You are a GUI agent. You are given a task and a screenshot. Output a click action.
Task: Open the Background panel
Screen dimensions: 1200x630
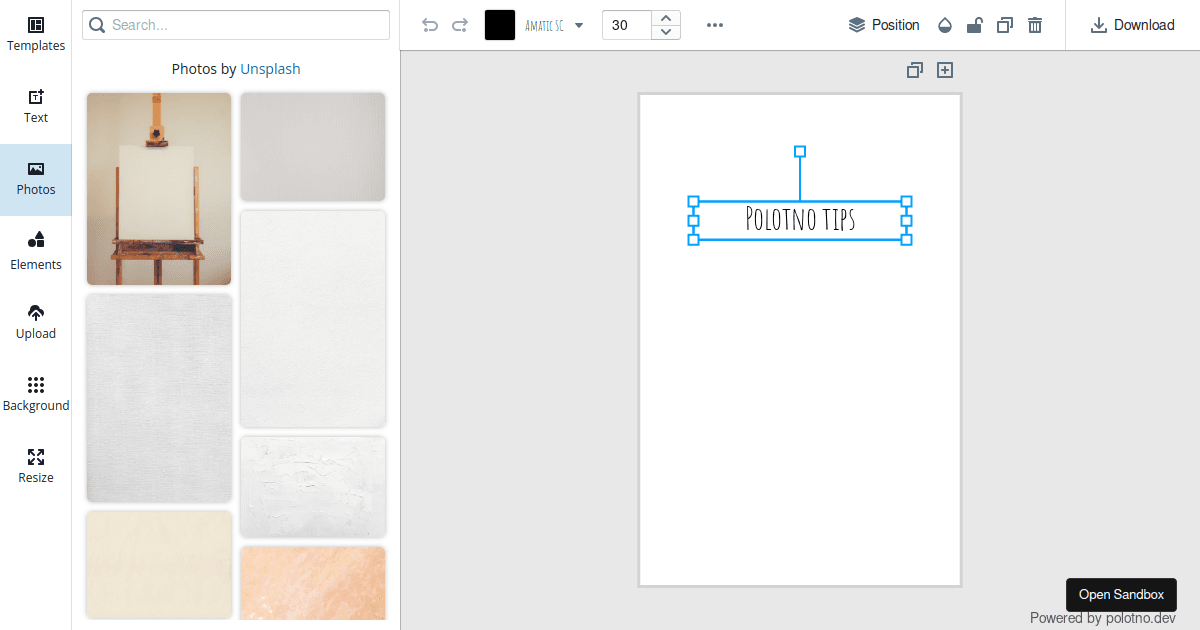pyautogui.click(x=36, y=392)
